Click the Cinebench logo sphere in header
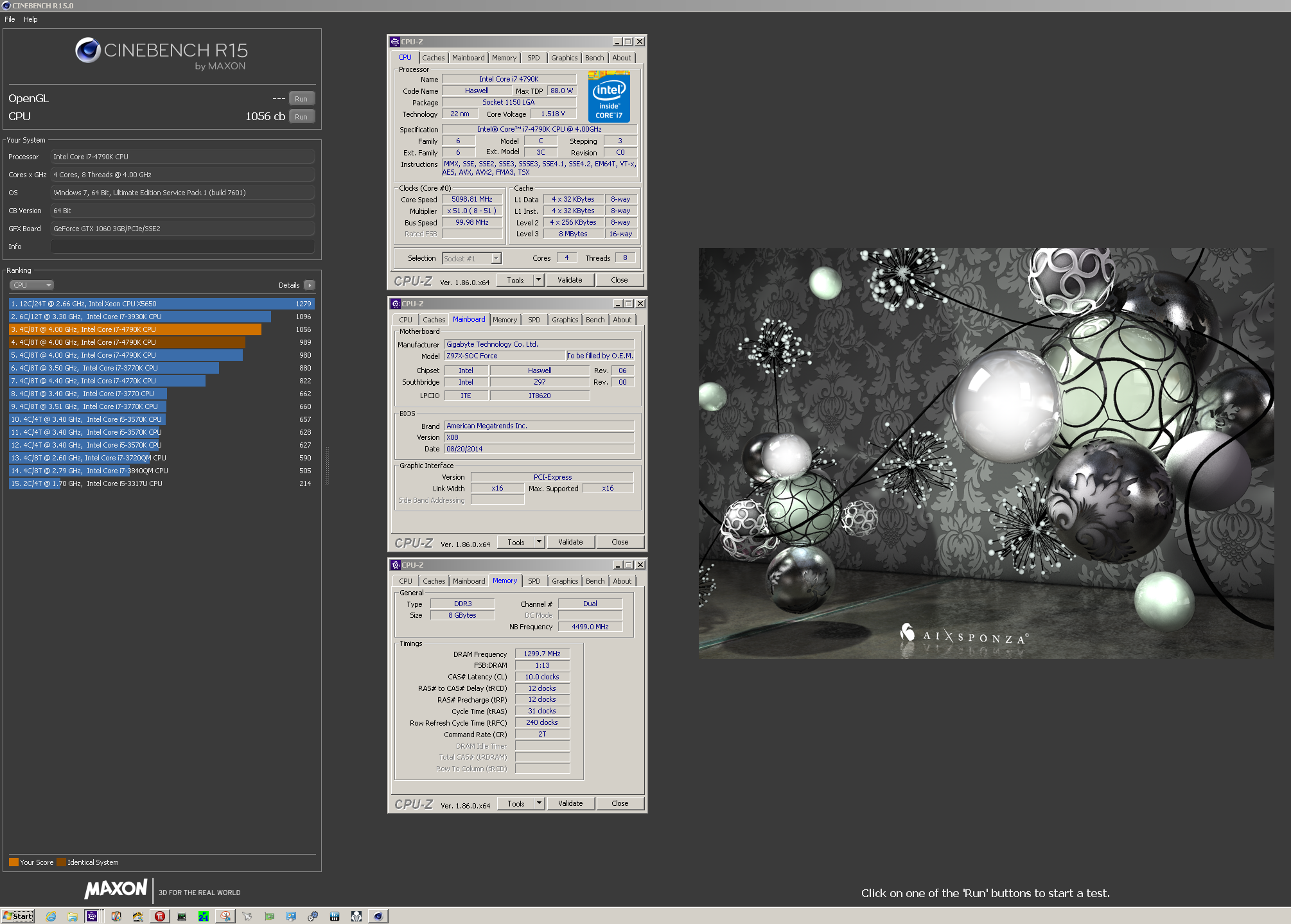Viewport: 1291px width, 924px height. [88, 50]
